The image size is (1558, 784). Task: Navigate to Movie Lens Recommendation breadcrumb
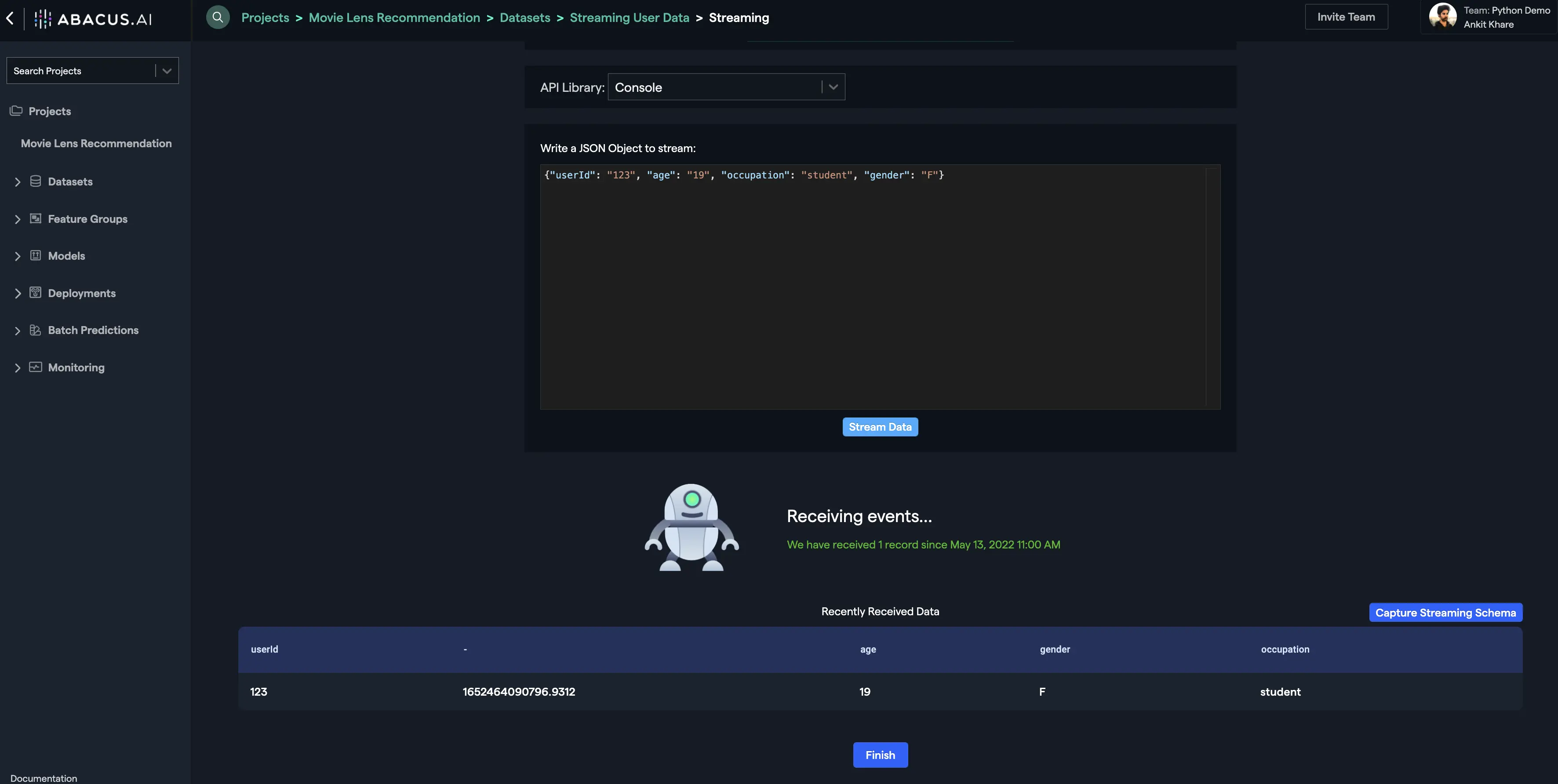(394, 18)
